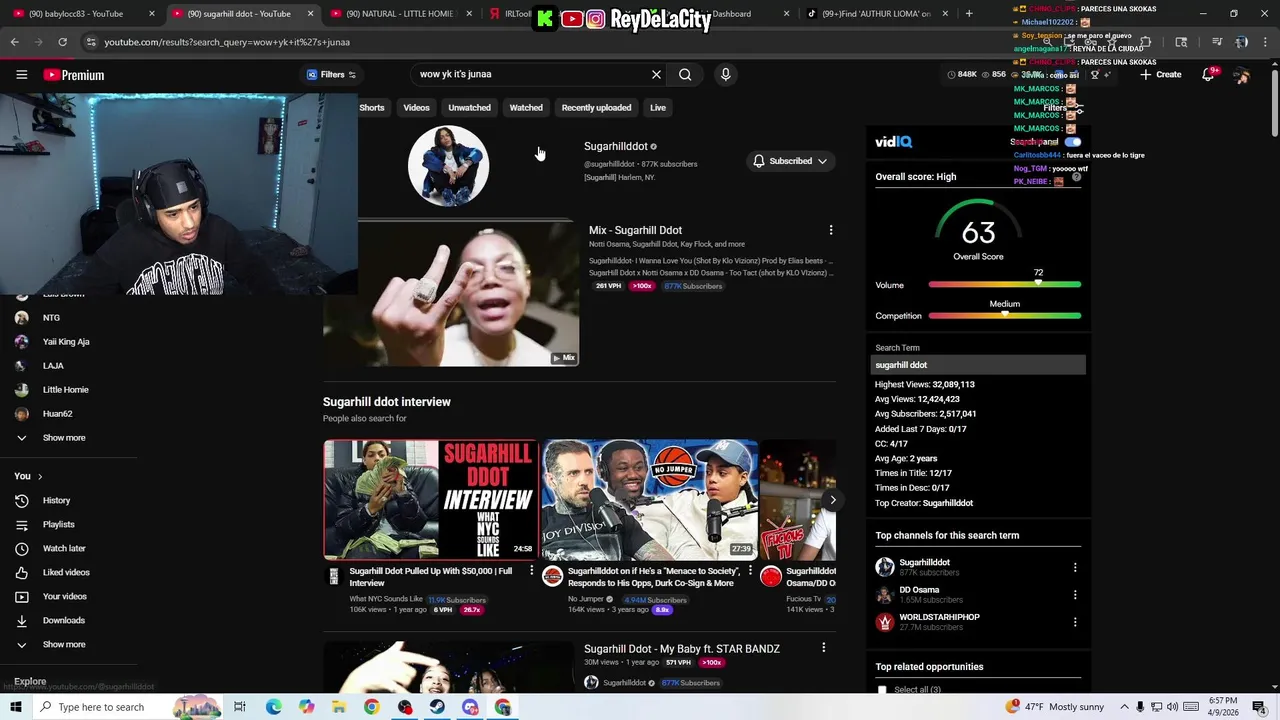Open vidIQ logo in search panel
Viewport: 1280px width, 720px height.
[x=893, y=142]
